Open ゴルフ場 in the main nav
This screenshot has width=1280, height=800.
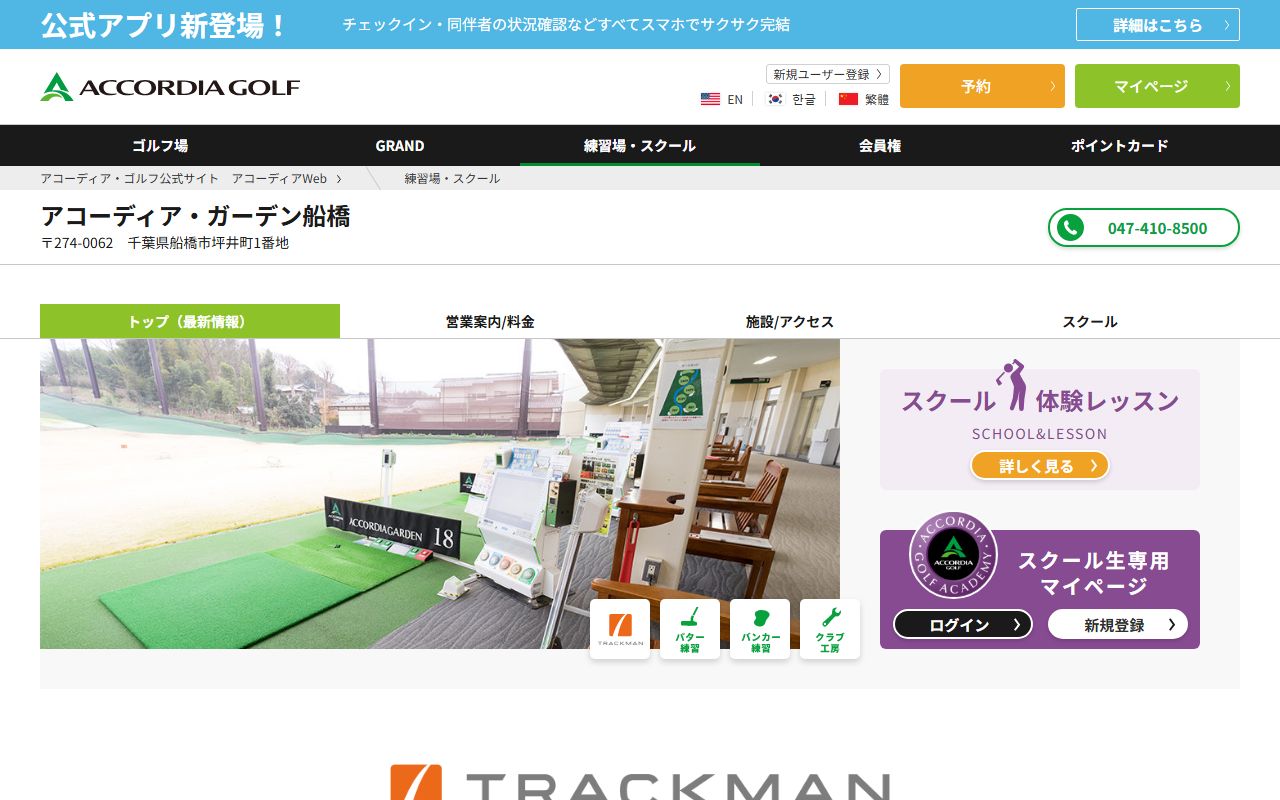(160, 145)
